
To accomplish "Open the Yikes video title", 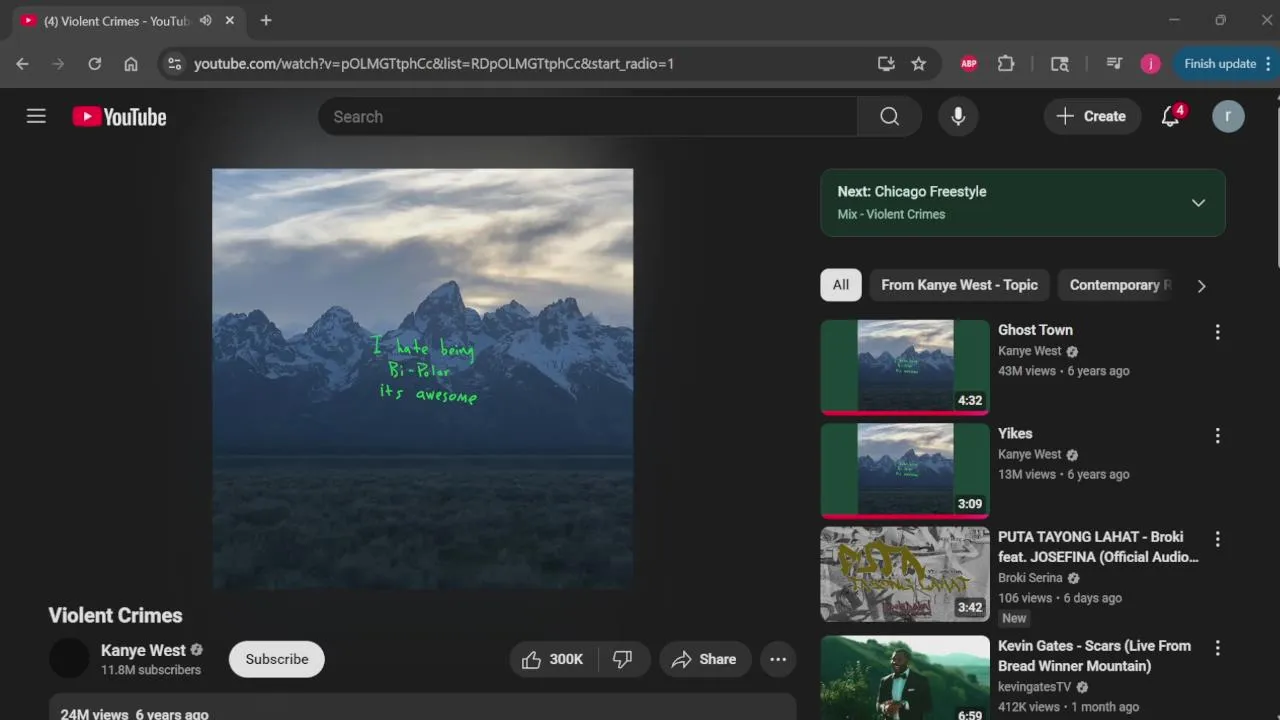I will click(1015, 433).
